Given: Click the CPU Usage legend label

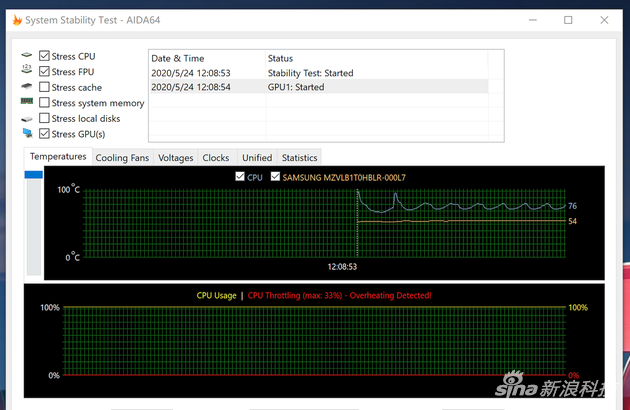Looking at the screenshot, I should [217, 295].
